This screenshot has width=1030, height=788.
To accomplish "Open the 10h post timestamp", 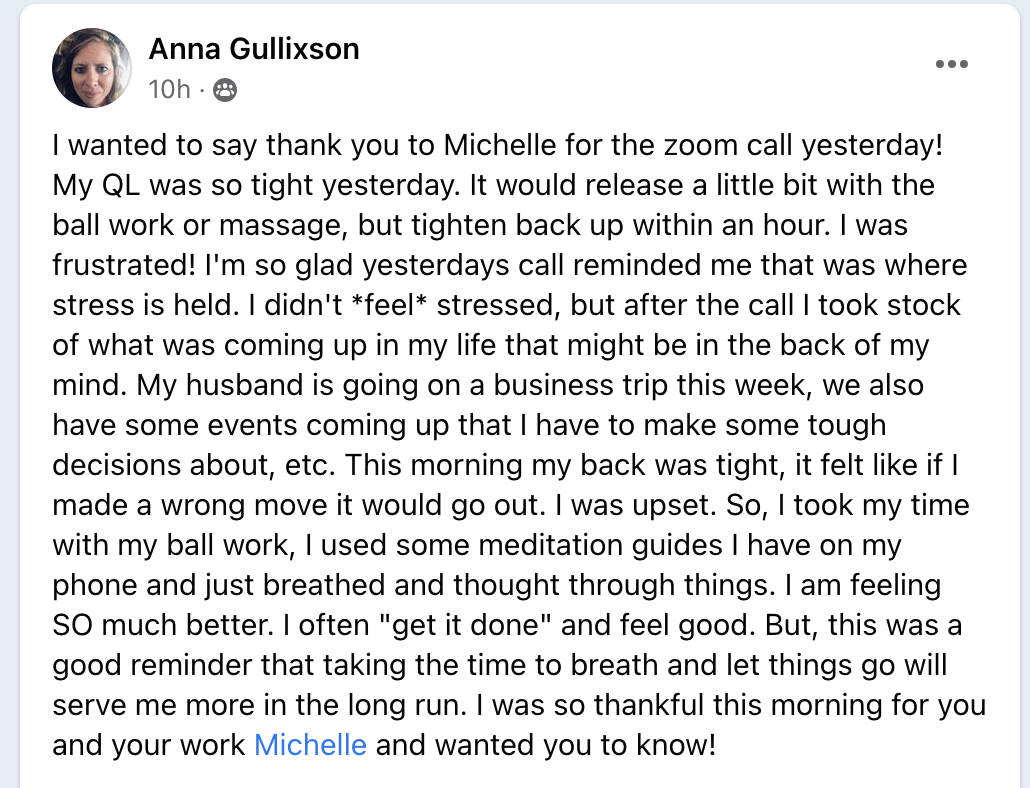I will click(169, 89).
